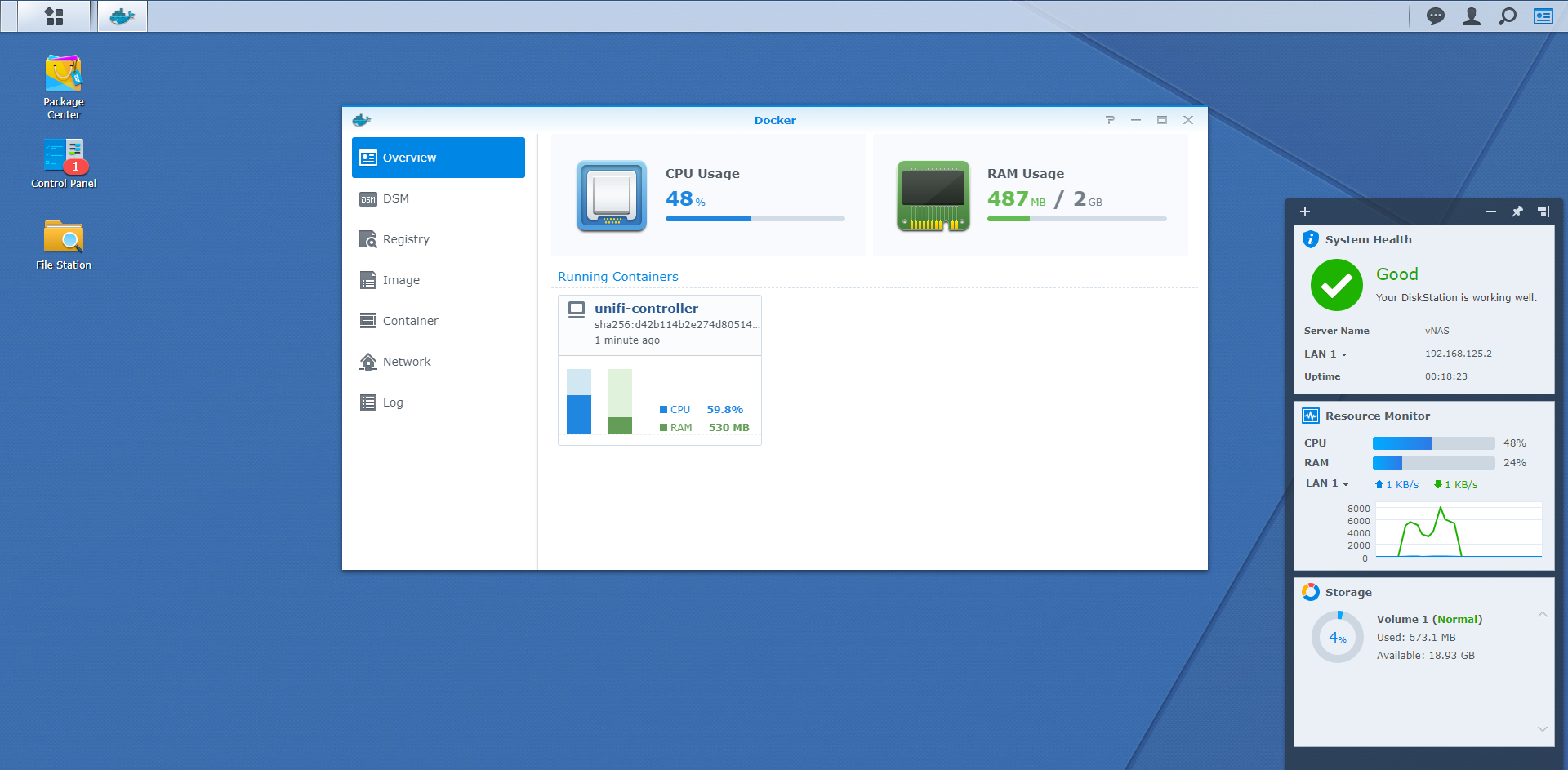Click the Running Containers heading
The image size is (1568, 770).
(x=617, y=277)
